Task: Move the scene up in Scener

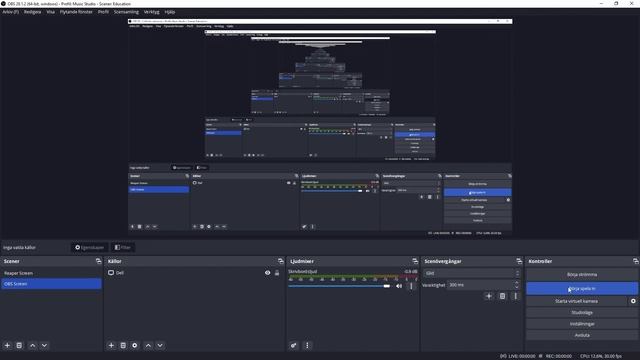Action: (32, 345)
